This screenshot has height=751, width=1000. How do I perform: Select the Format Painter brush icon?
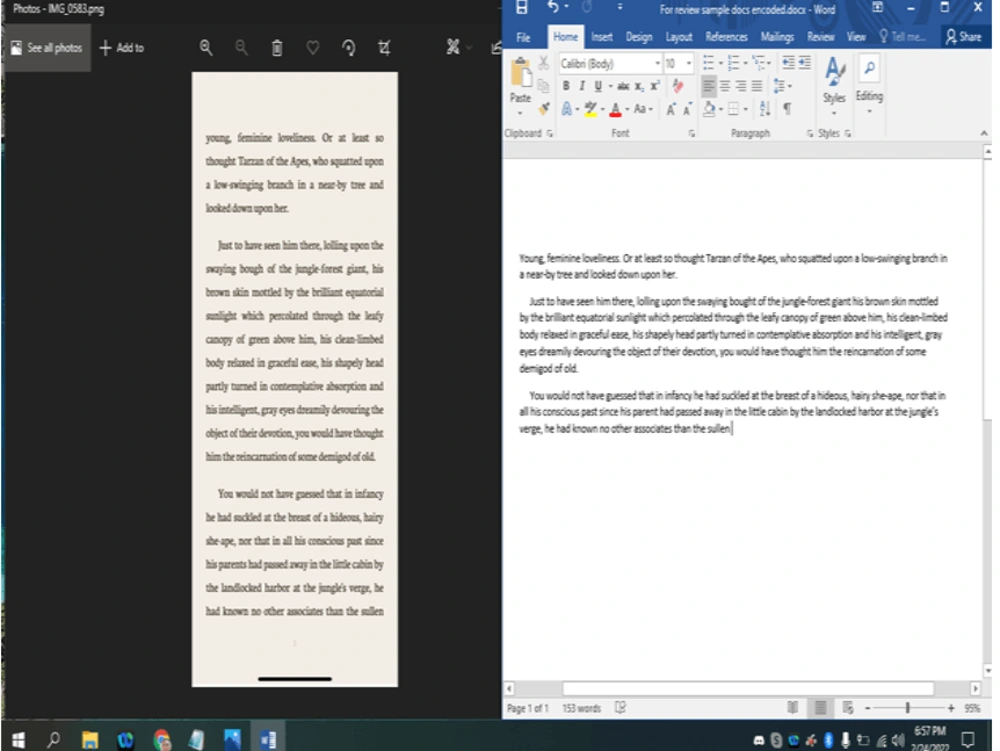[x=543, y=109]
